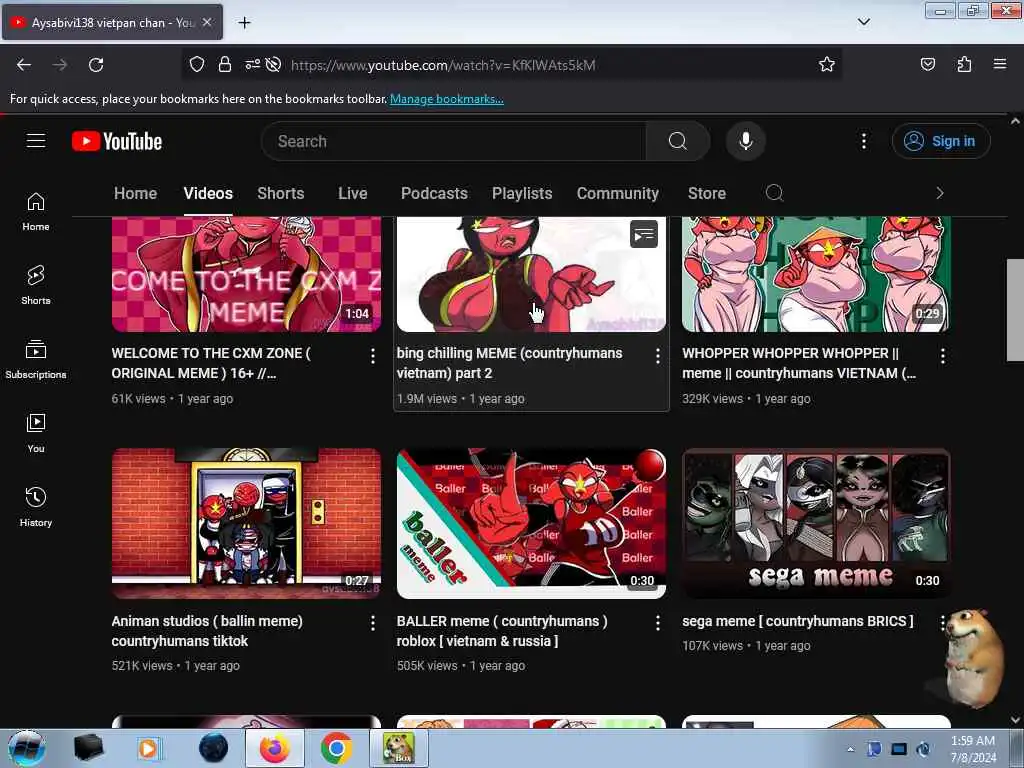Click the page vertical scrollbar thumb
The height and width of the screenshot is (768, 1024).
click(x=1015, y=310)
